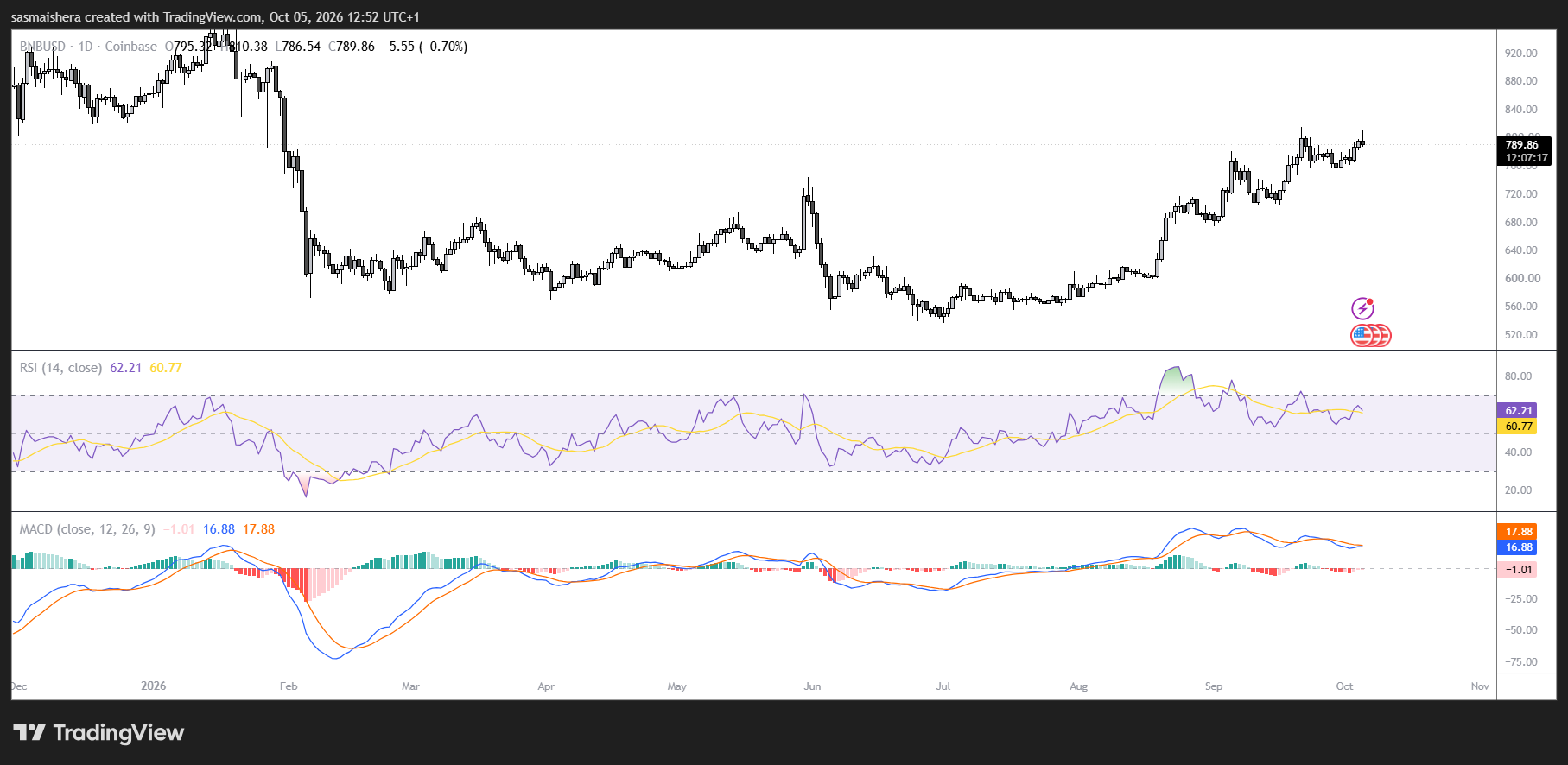This screenshot has height=765, width=1568.
Task: Click the 840.00 price axis label
Action: click(x=1521, y=110)
